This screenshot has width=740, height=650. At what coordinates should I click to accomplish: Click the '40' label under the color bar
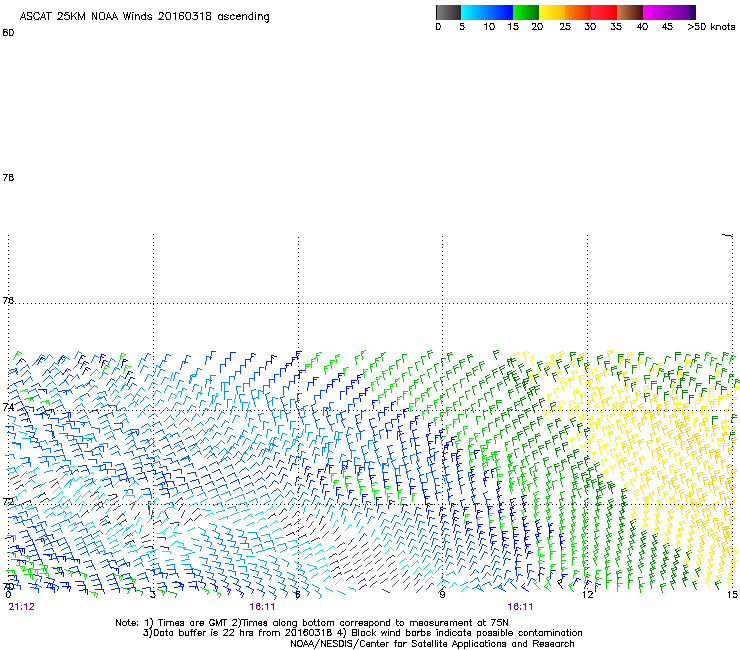tap(642, 27)
